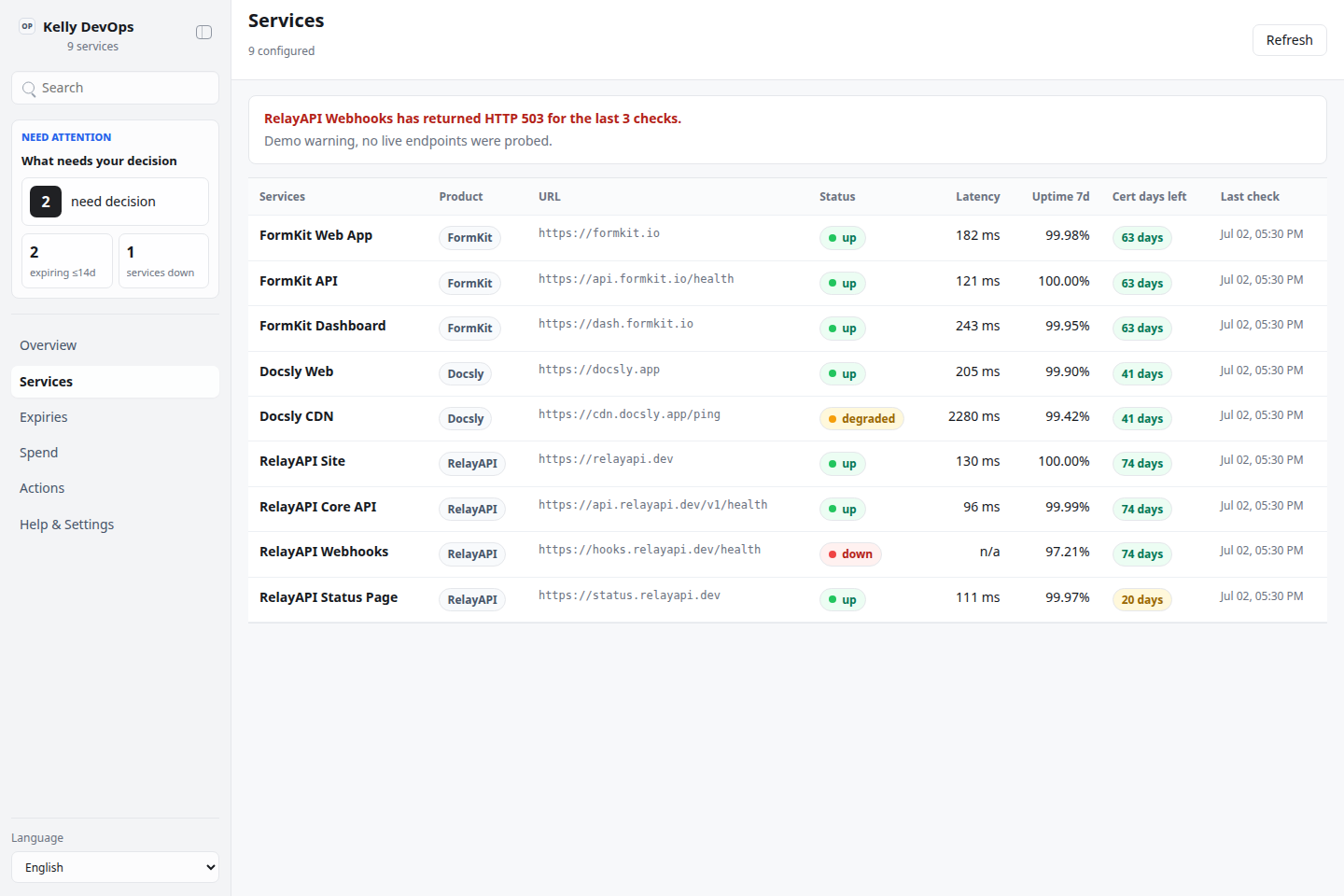Sort by the Latency column header
The height and width of the screenshot is (896, 1344).
[977, 197]
